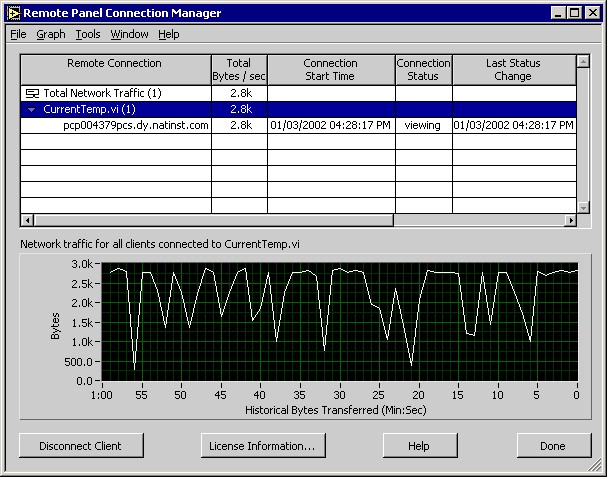The height and width of the screenshot is (477, 607).
Task: Click the Help button at bottom
Action: click(x=420, y=446)
